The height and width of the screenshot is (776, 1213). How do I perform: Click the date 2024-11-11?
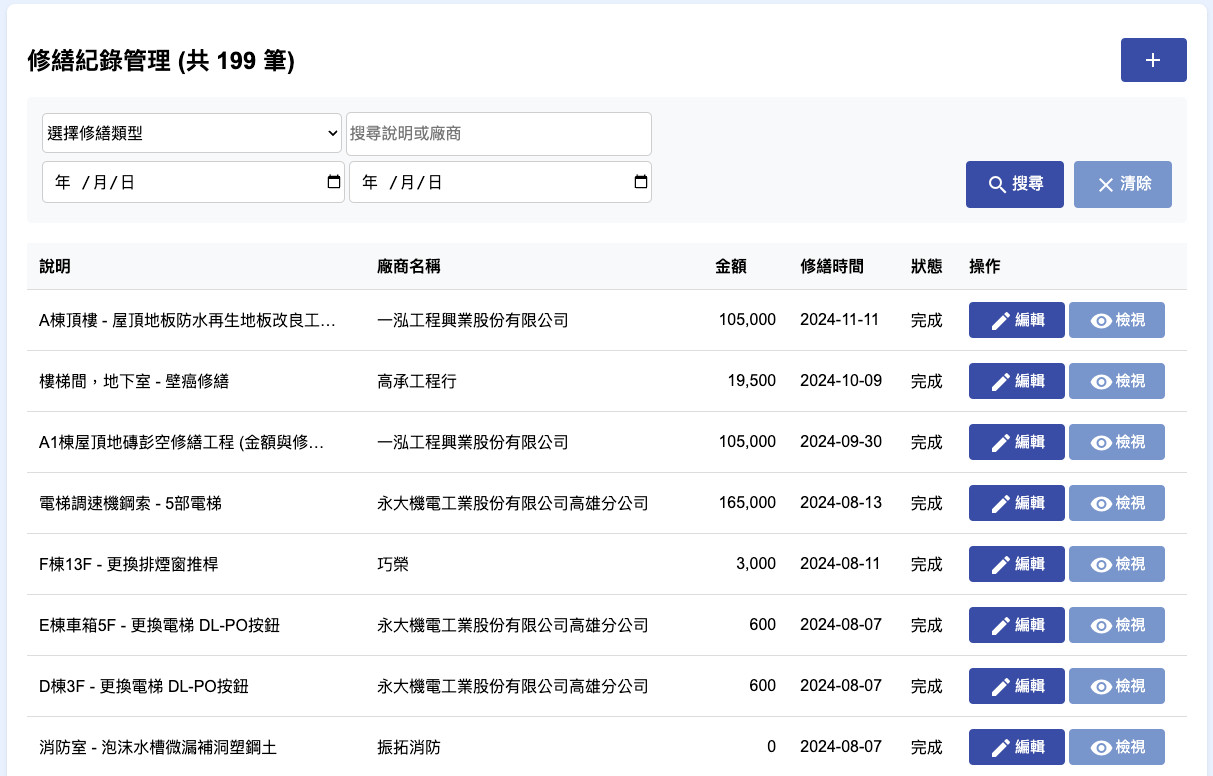[x=840, y=320]
